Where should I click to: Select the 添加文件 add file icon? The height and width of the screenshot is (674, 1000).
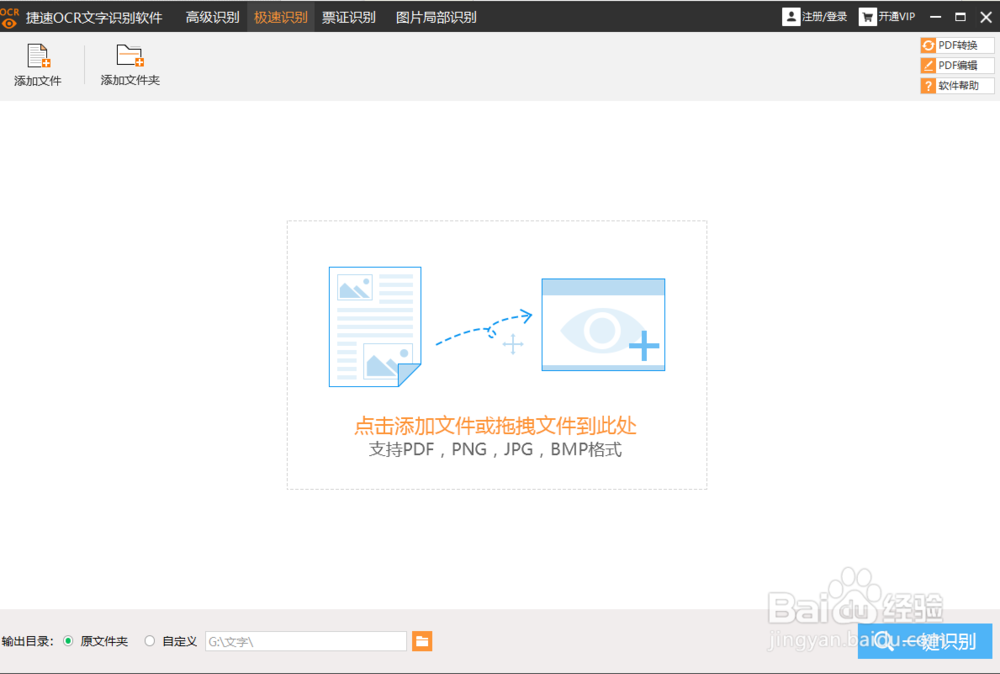point(38,62)
